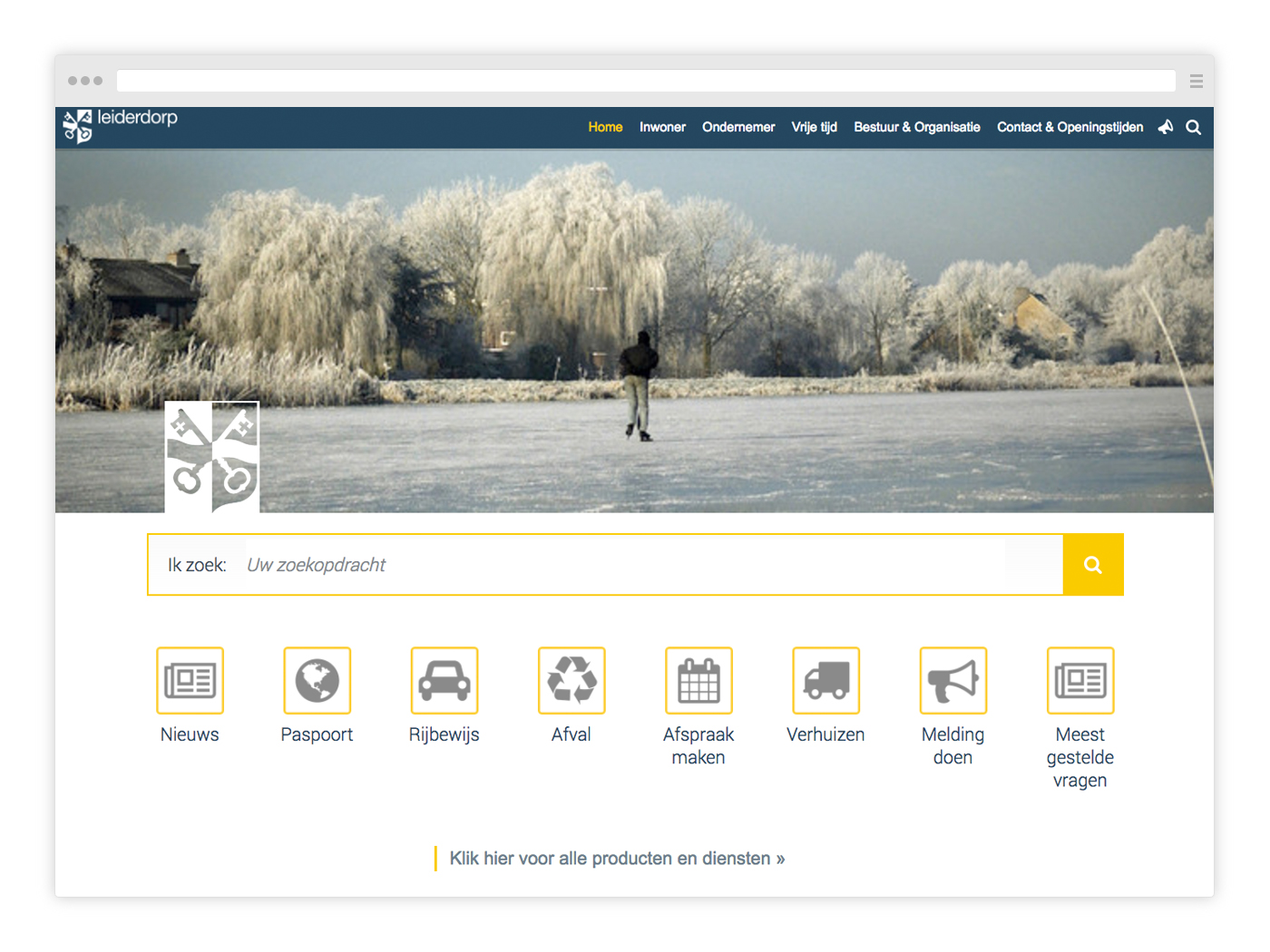This screenshot has width=1270, height=952.
Task: Open the Afval recycling icon
Action: coord(571,680)
